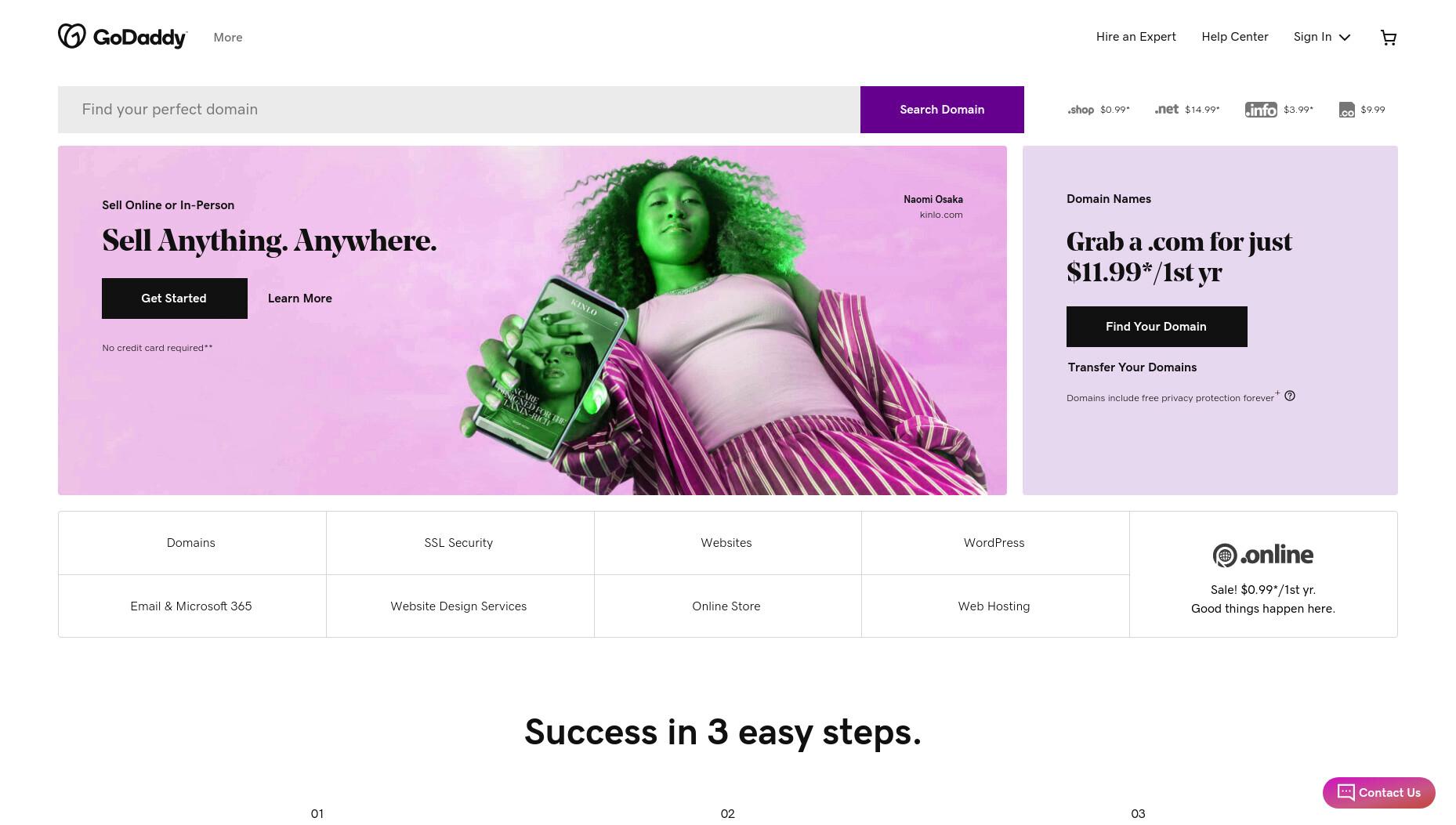This screenshot has height=825, width=1456.
Task: Click Find Your Domain button
Action: (1157, 327)
